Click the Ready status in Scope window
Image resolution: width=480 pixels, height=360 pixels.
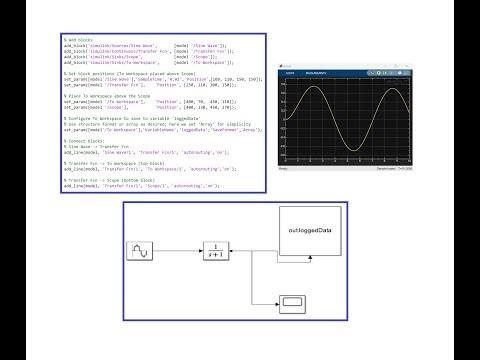coord(283,169)
